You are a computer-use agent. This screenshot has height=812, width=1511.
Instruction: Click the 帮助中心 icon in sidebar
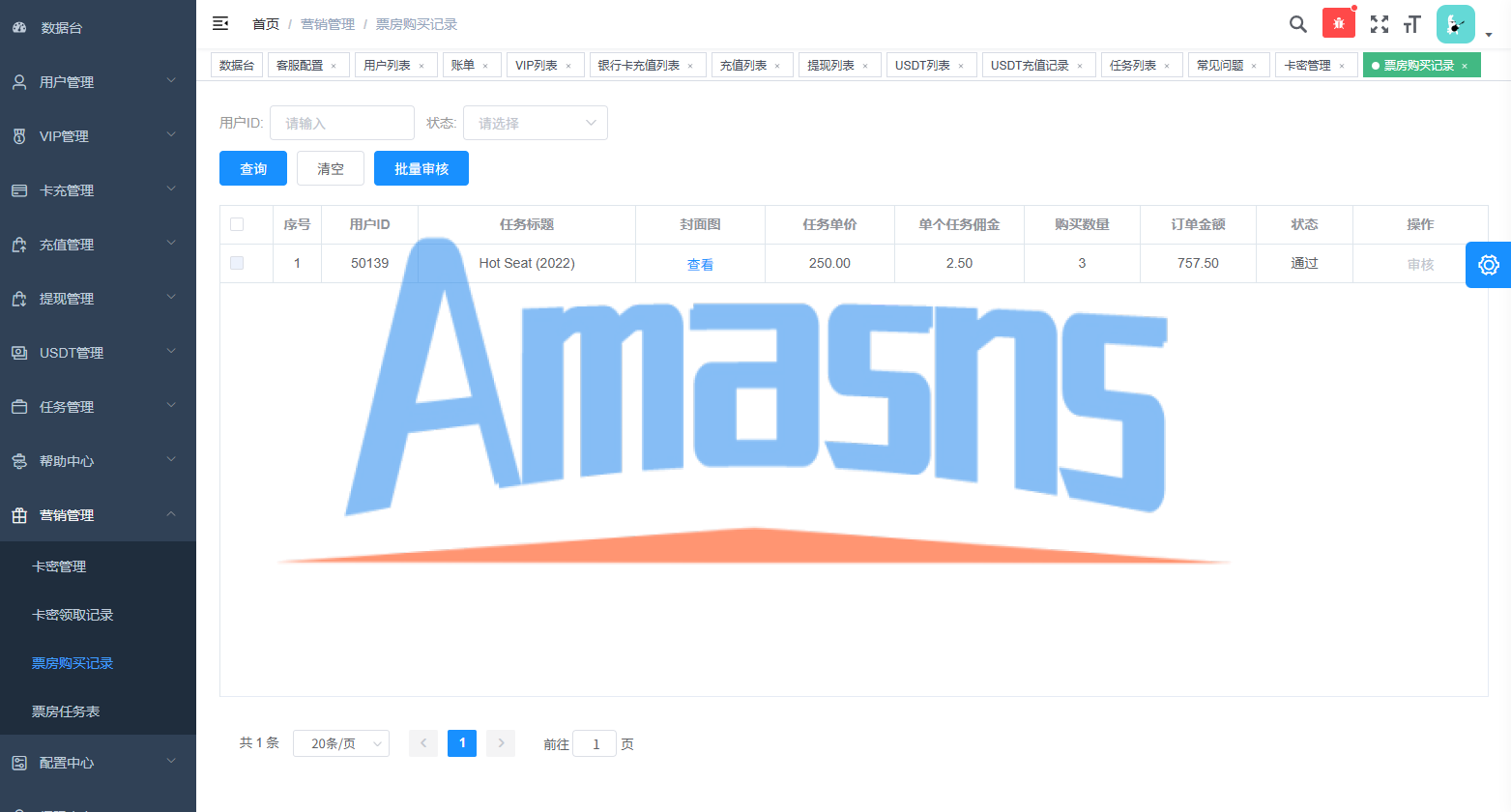coord(19,461)
